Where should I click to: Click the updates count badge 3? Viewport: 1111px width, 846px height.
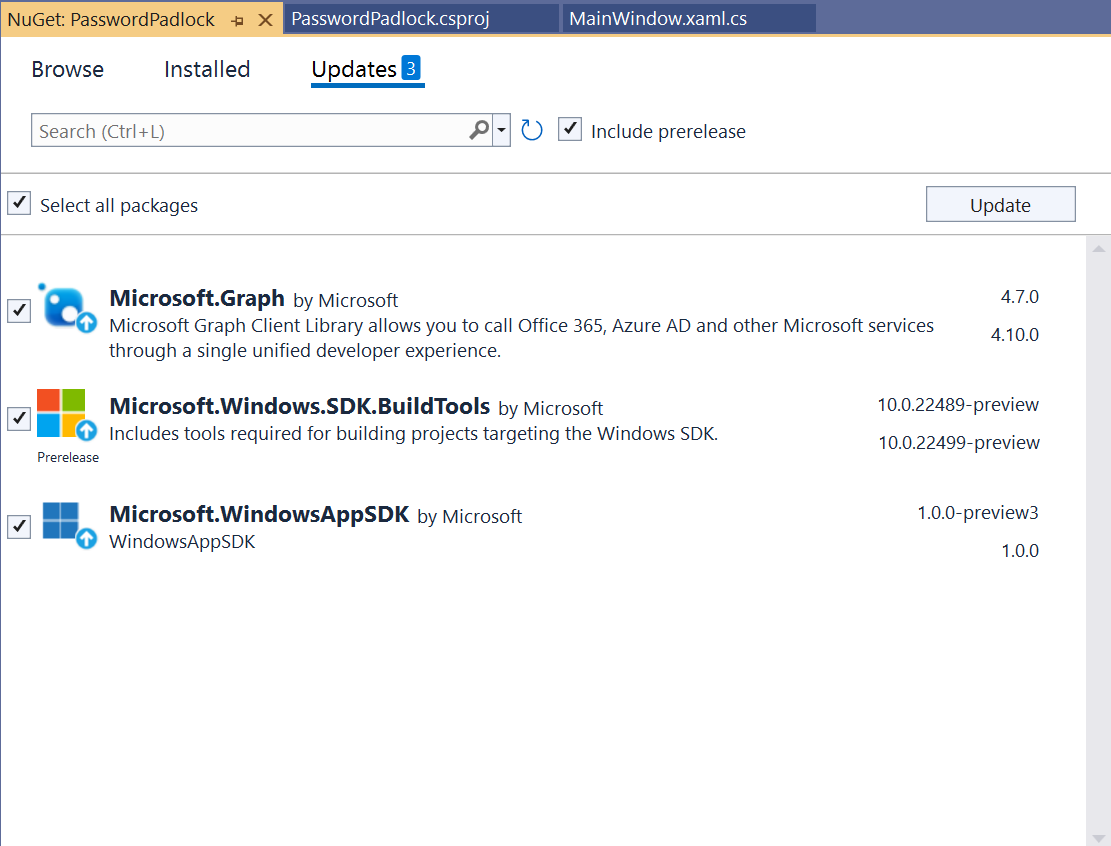411,68
